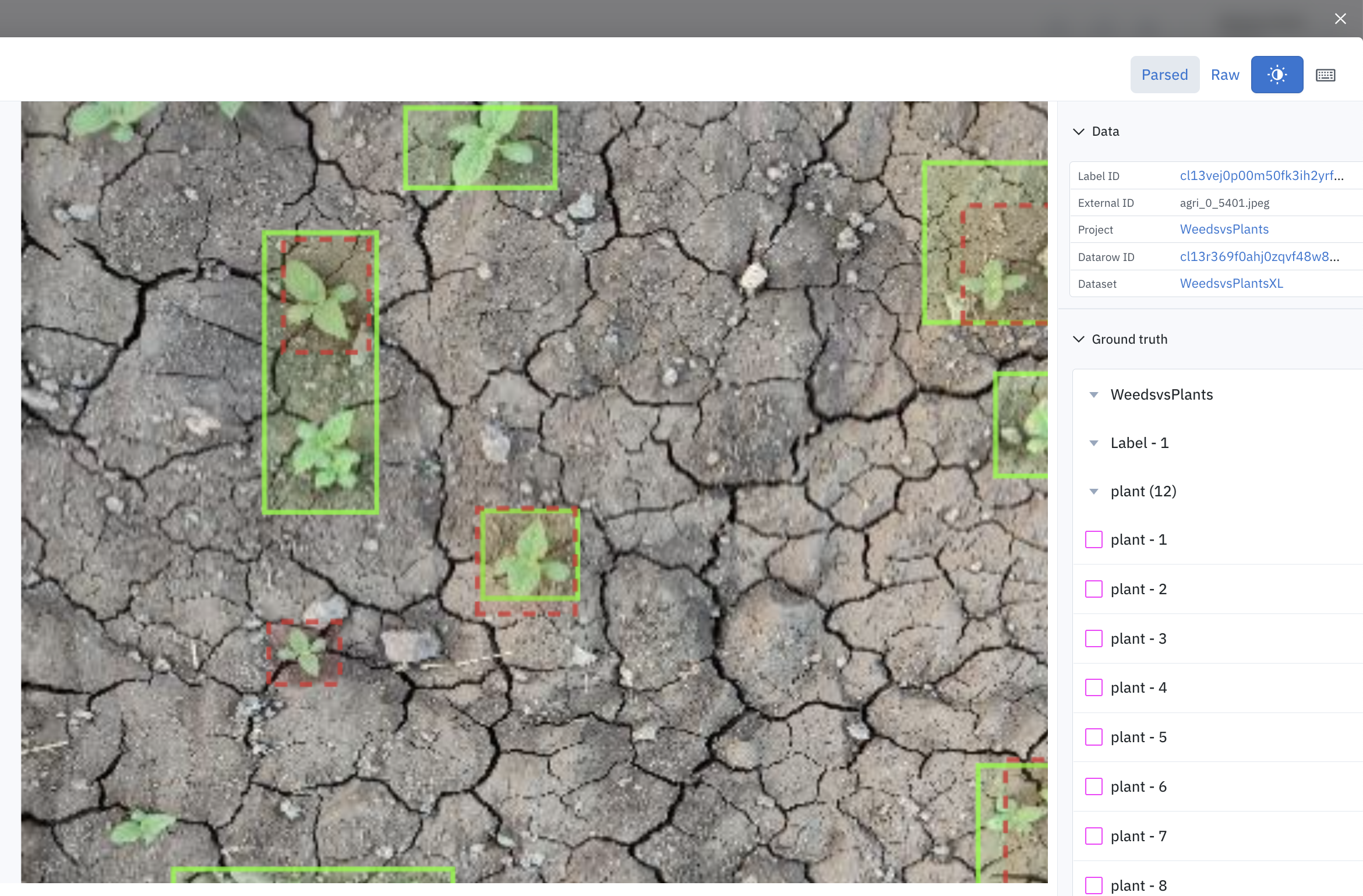Viewport: 1363px width, 896px height.
Task: Toggle the plant - 5 checkbox
Action: pos(1094,737)
